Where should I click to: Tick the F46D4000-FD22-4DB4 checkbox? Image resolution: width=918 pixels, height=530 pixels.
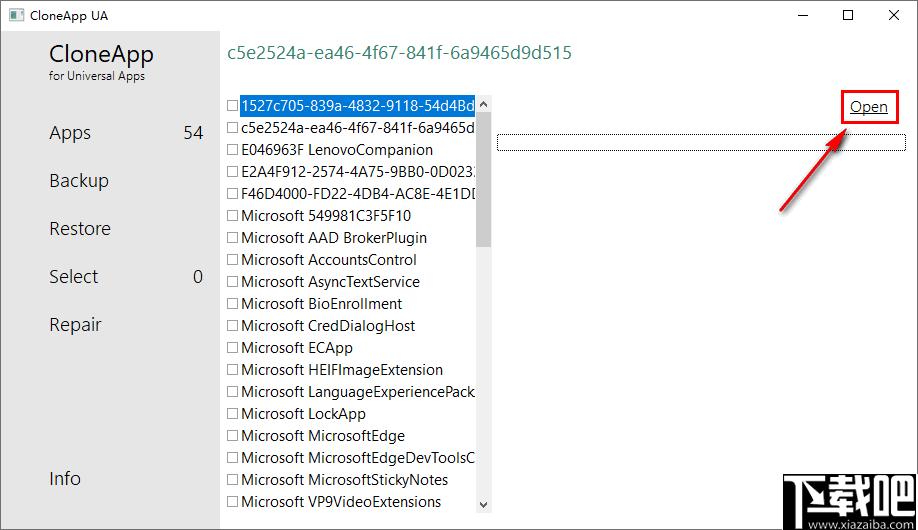pyautogui.click(x=232, y=193)
